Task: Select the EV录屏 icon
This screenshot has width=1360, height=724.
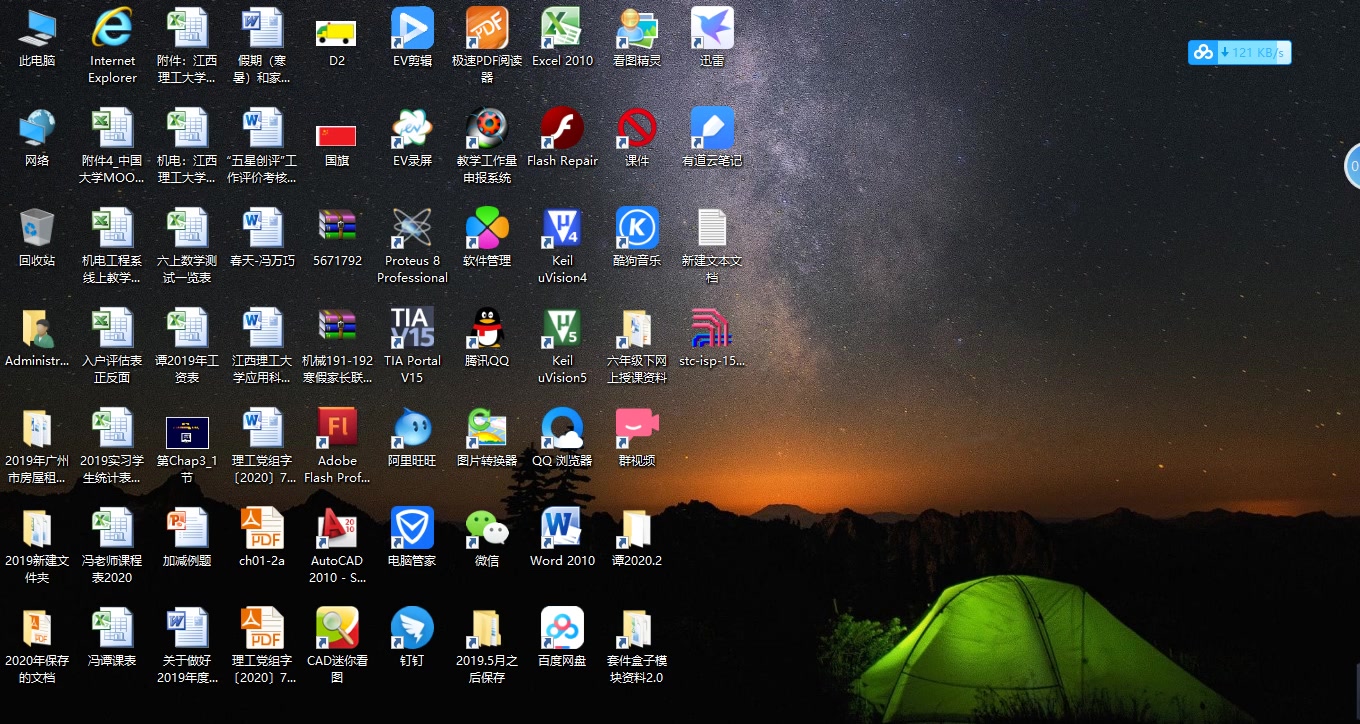Action: point(412,128)
